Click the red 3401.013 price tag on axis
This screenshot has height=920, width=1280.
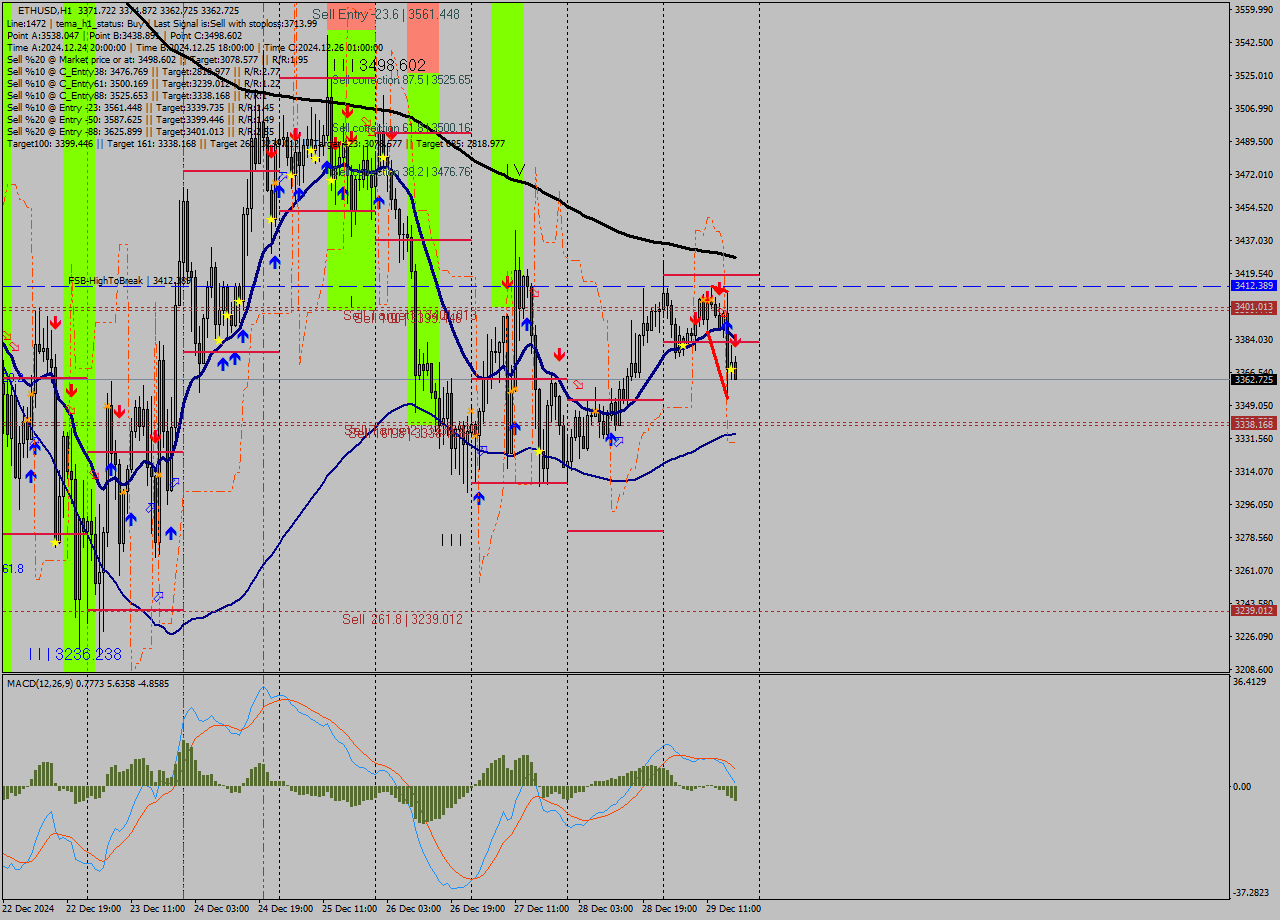pyautogui.click(x=1253, y=307)
